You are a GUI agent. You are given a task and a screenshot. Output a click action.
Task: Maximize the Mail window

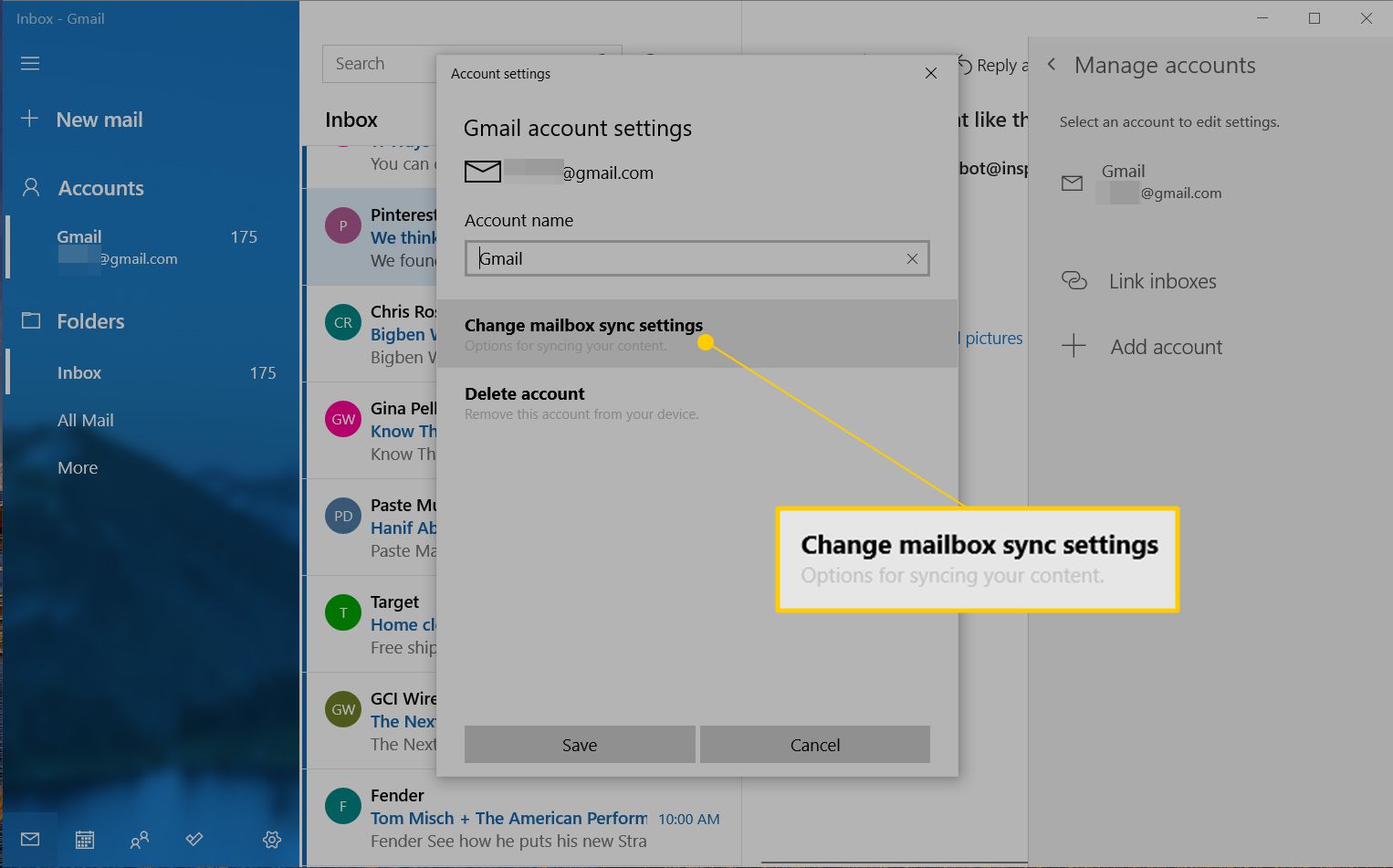click(1314, 18)
